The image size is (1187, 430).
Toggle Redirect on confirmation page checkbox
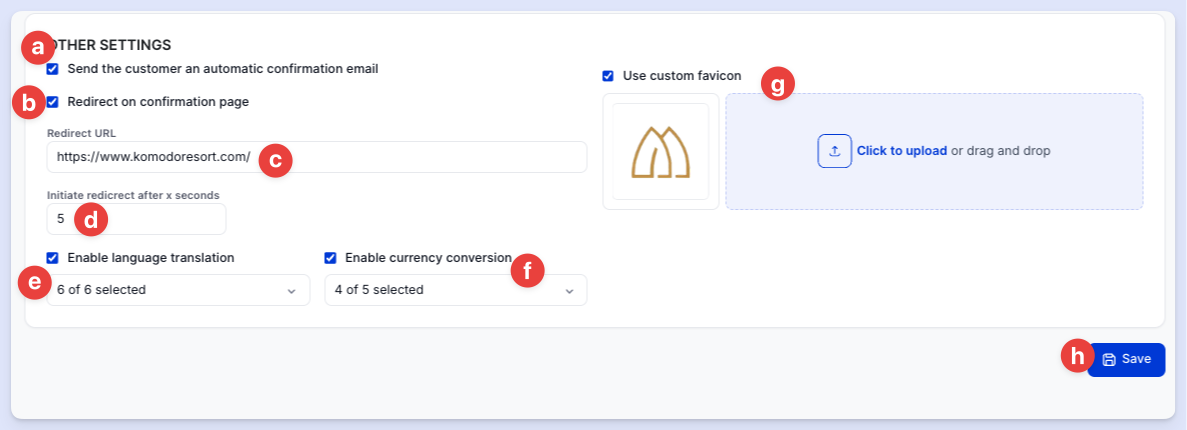pyautogui.click(x=52, y=101)
